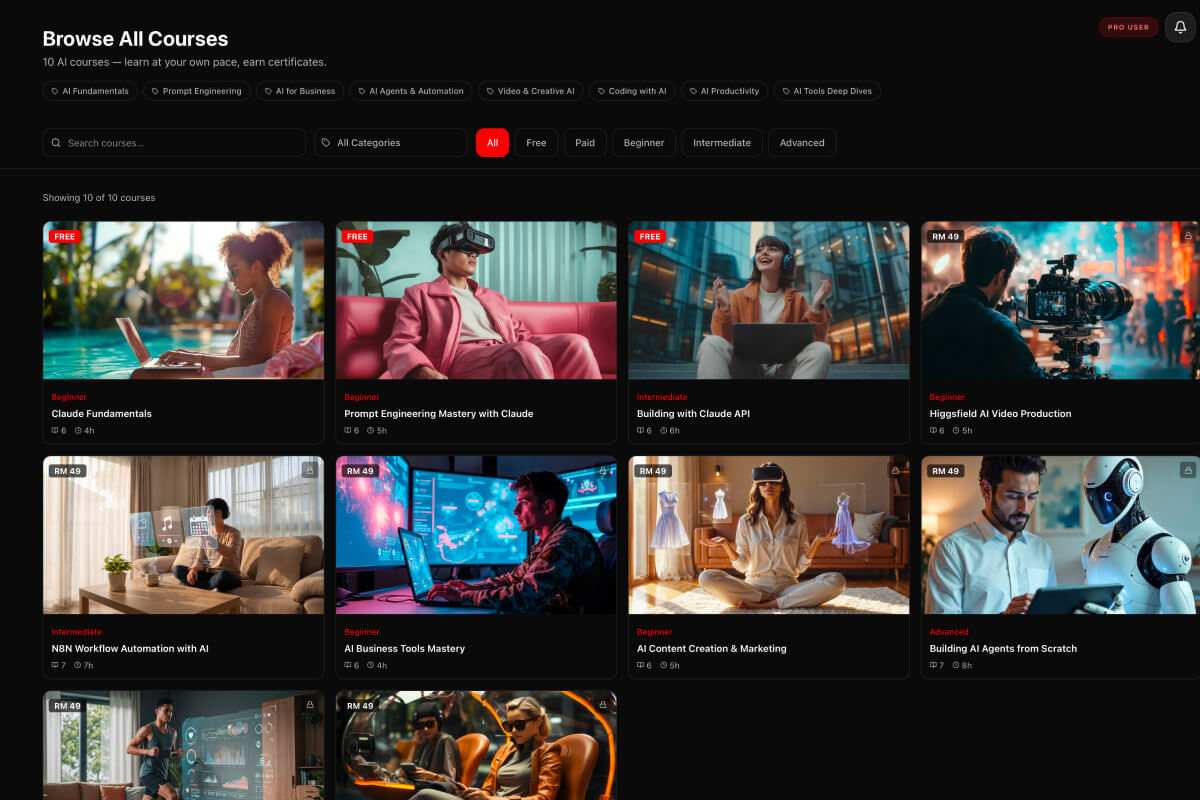
Task: Select the Advanced filter pill
Action: 802,143
